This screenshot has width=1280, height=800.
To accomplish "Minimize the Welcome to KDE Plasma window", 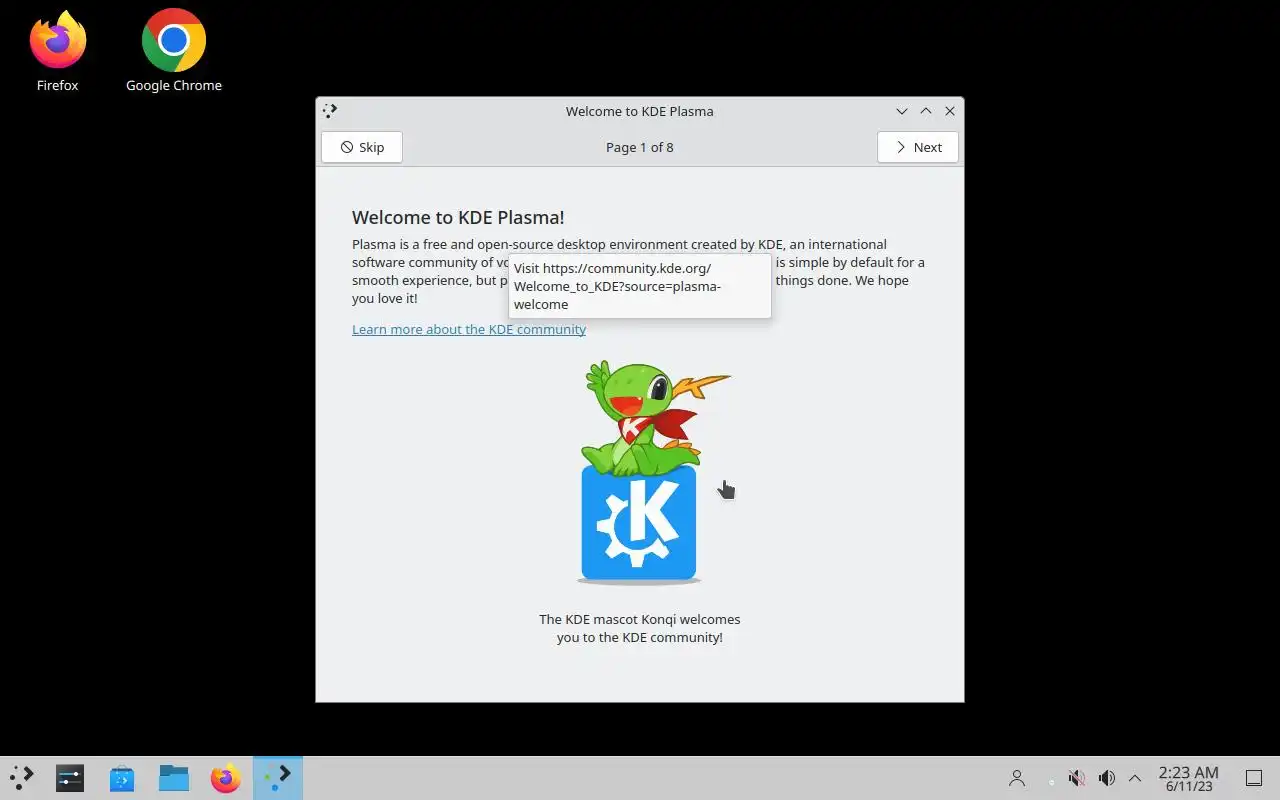I will point(902,111).
